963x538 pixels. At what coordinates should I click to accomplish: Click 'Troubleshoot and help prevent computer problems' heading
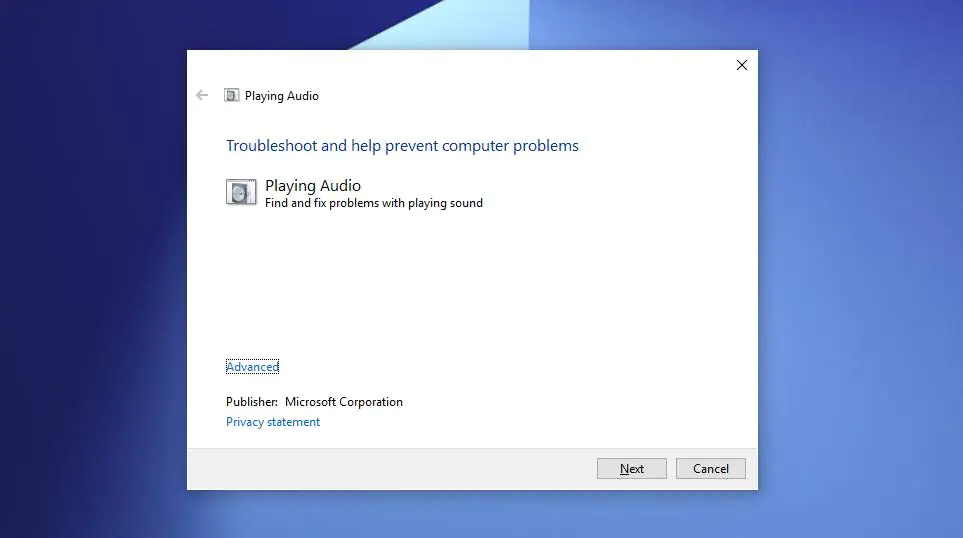(402, 146)
